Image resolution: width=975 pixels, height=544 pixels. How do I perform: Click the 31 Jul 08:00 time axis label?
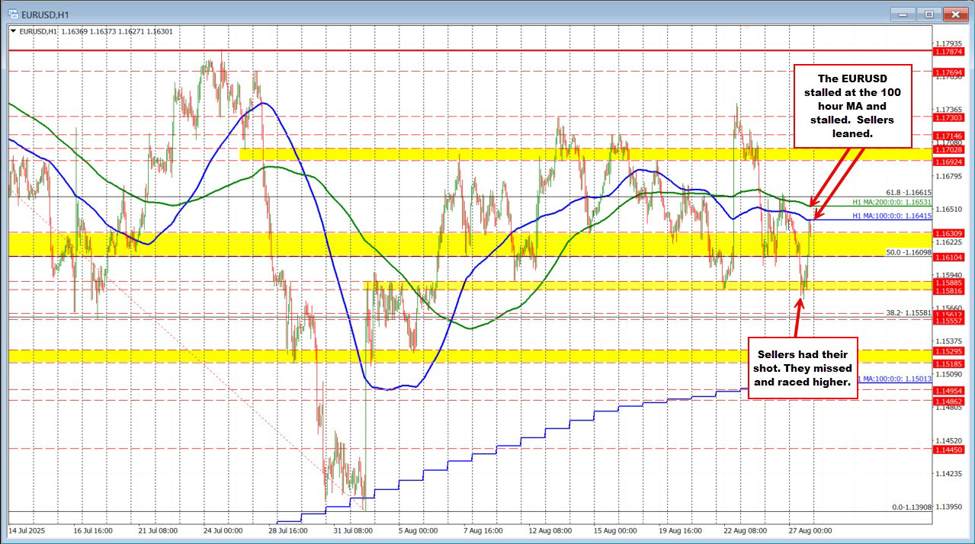coord(353,530)
